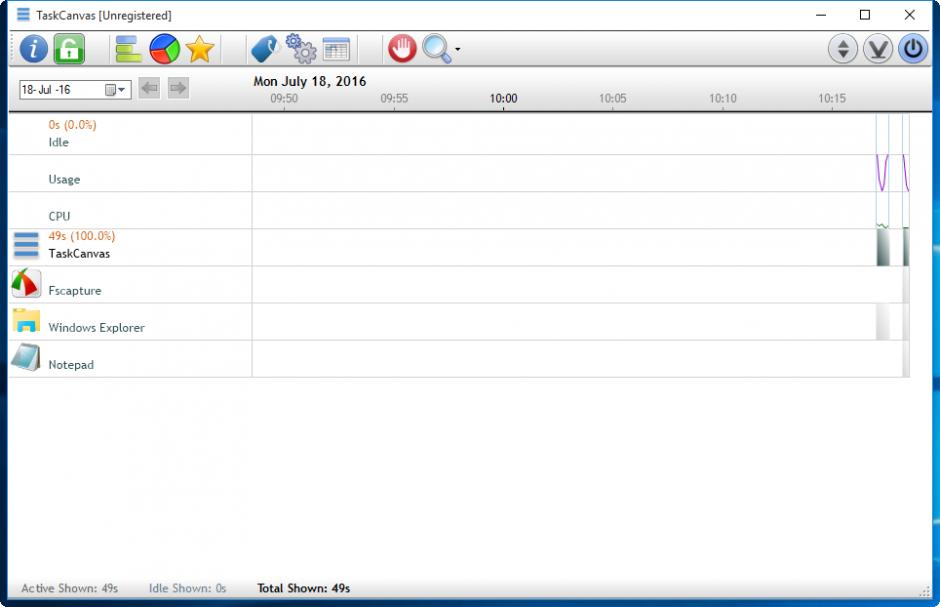Click Idle Shown: 0s in status bar
940x607 pixels.
[188, 588]
